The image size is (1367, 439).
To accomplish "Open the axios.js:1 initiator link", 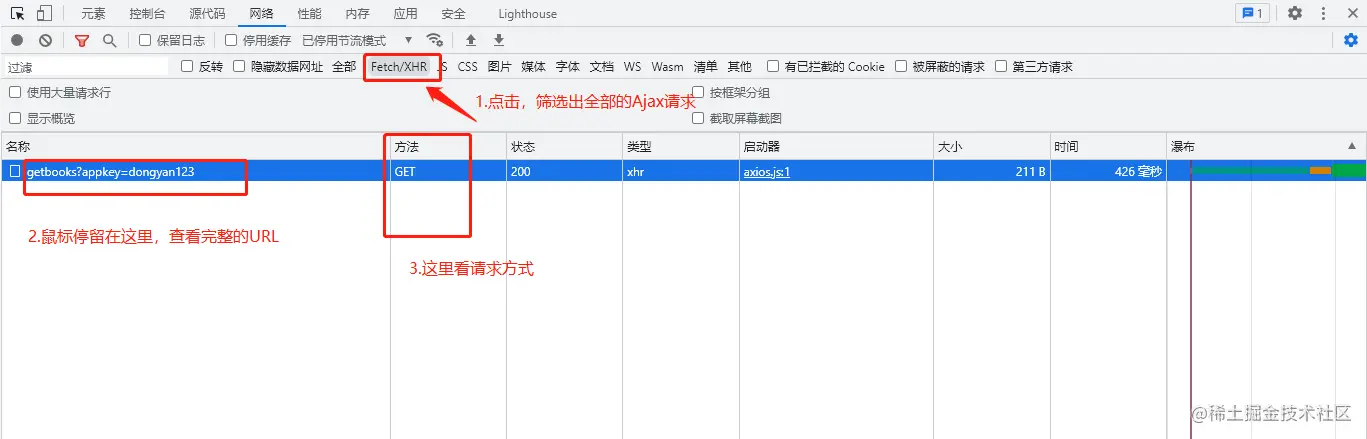I will point(767,171).
